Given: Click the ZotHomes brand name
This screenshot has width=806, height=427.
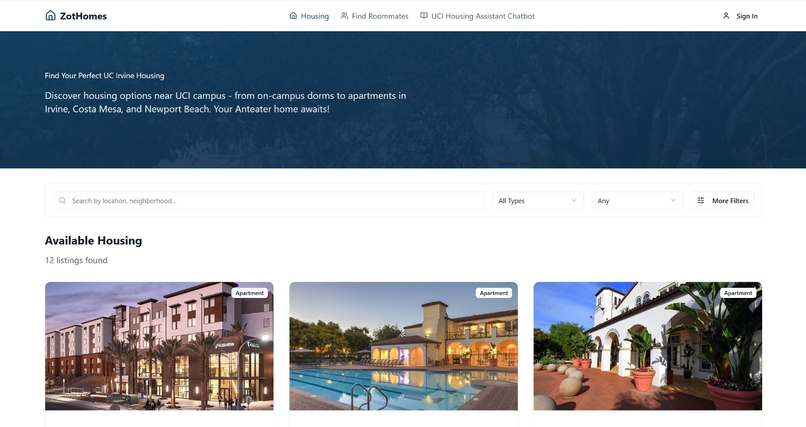Looking at the screenshot, I should 83,16.
